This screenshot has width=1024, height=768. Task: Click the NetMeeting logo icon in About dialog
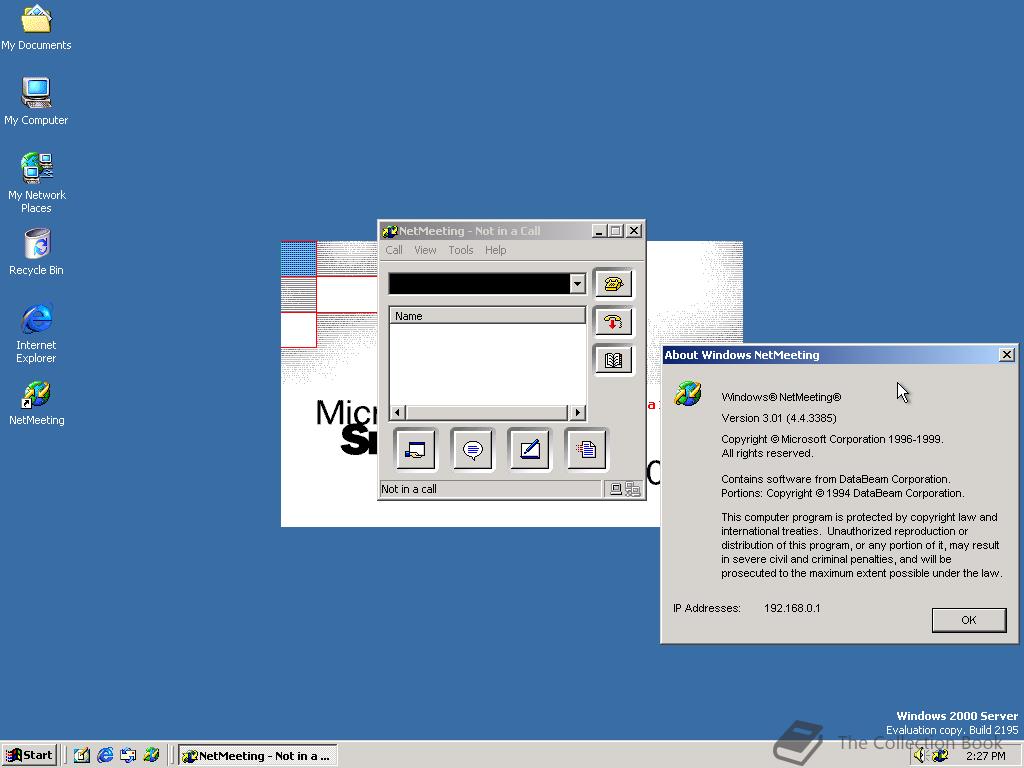tap(688, 394)
